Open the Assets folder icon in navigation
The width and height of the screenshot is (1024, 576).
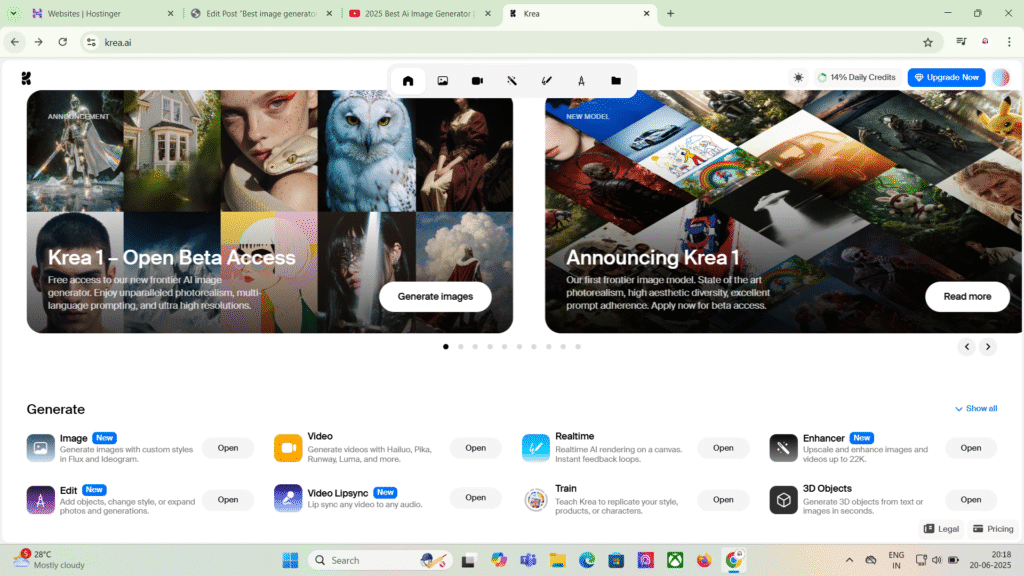[616, 81]
